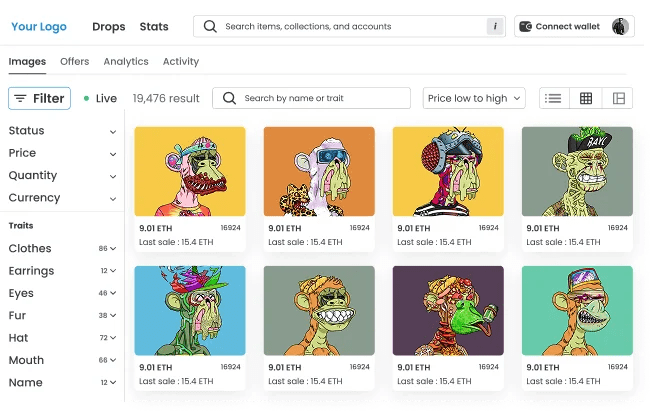
Task: Click the magnifier icon in top search bar
Action: pyautogui.click(x=210, y=26)
